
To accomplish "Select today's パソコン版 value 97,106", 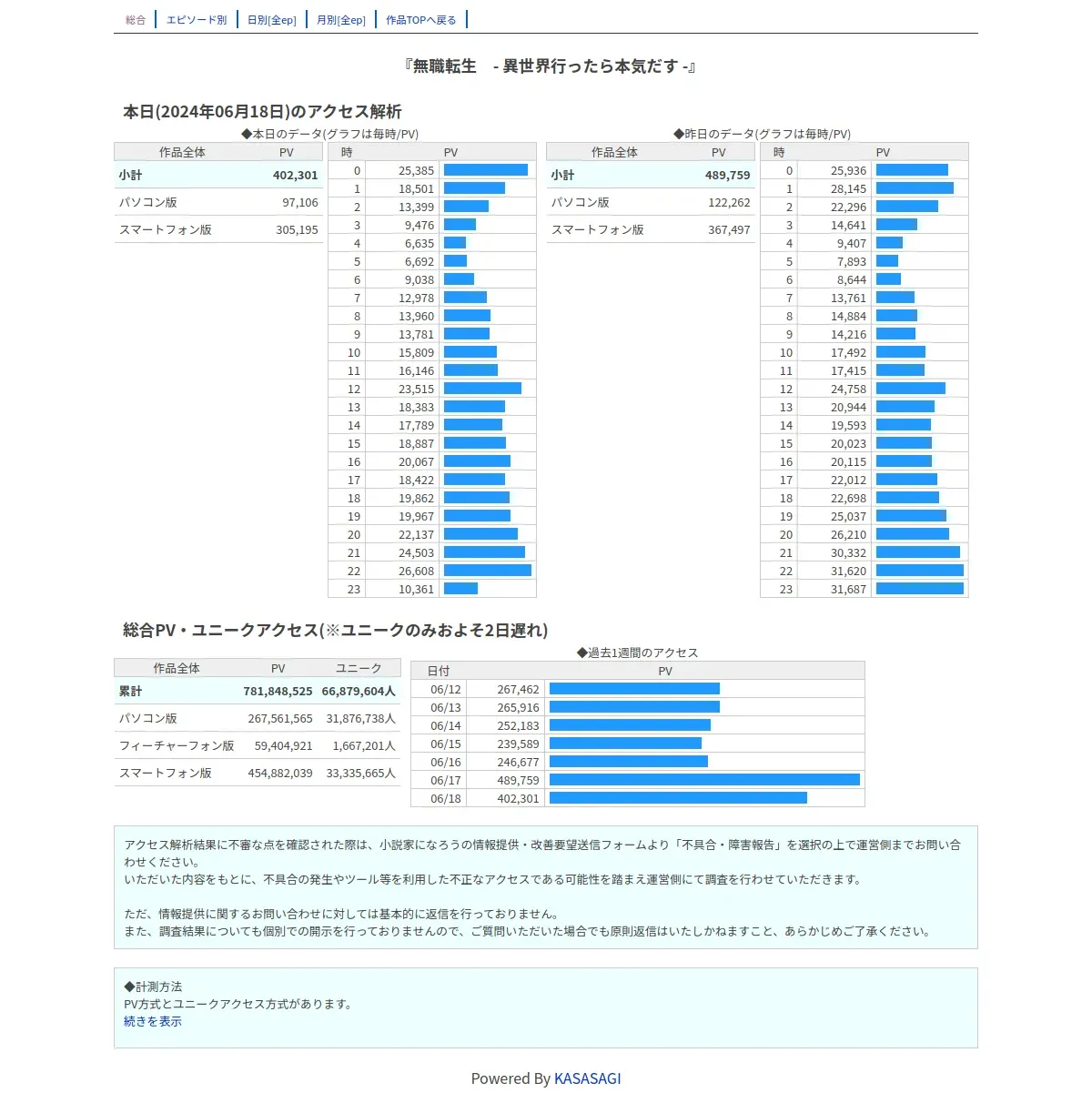I will pyautogui.click(x=300, y=202).
